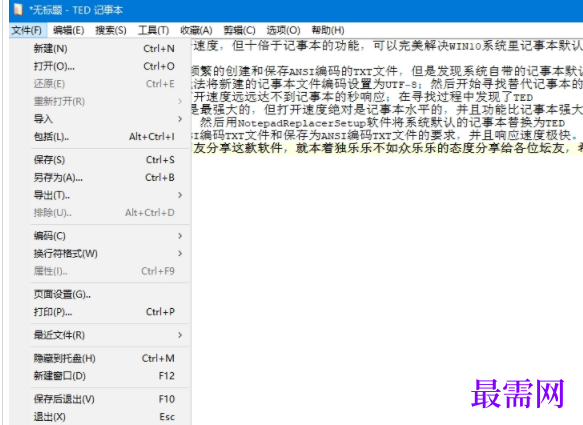Click the TED Notepad title bar icon
Screen dimensions: 583x425
(x=18, y=10)
